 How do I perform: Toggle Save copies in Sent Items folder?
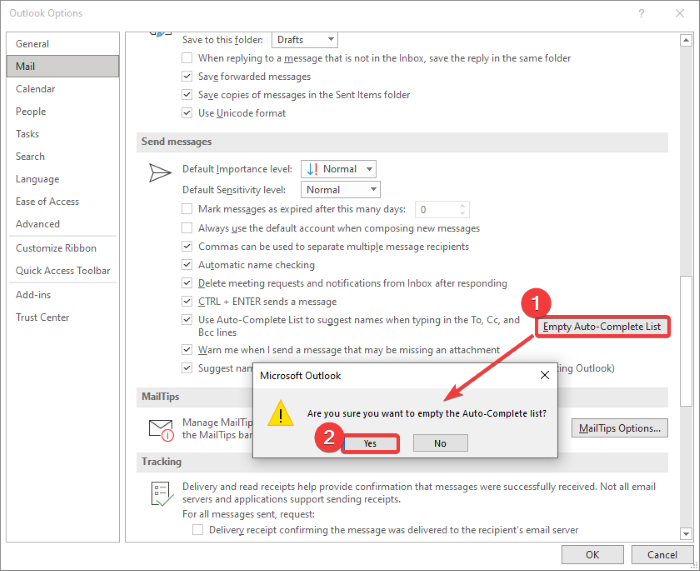(x=187, y=94)
